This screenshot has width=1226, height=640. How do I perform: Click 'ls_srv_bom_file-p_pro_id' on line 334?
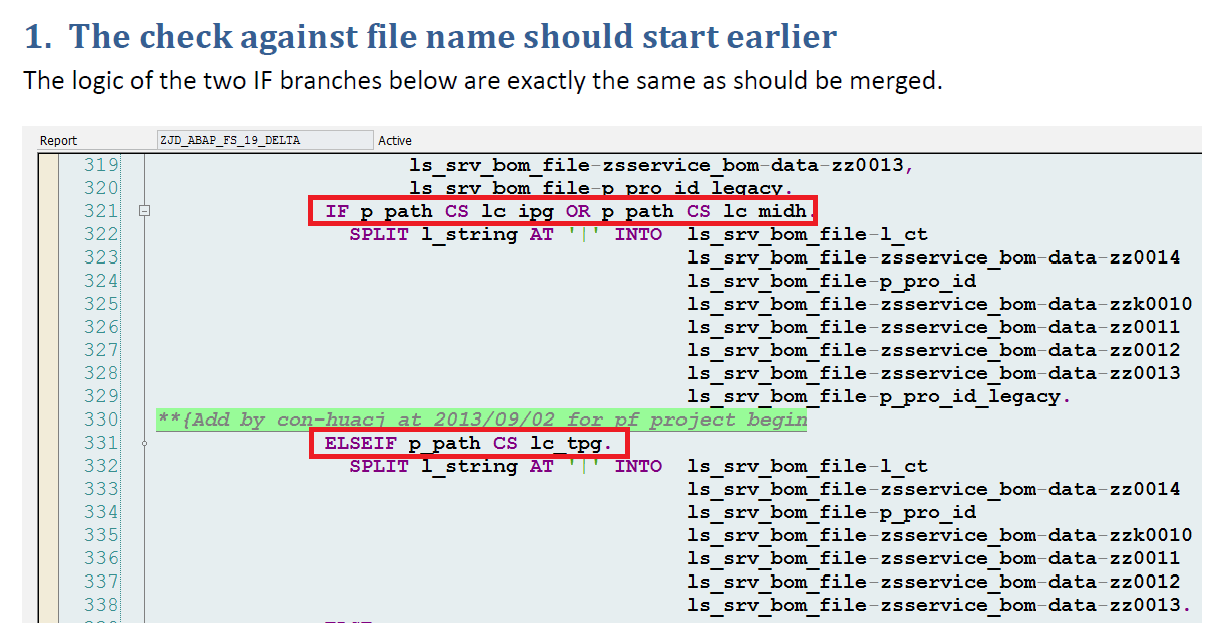[832, 513]
